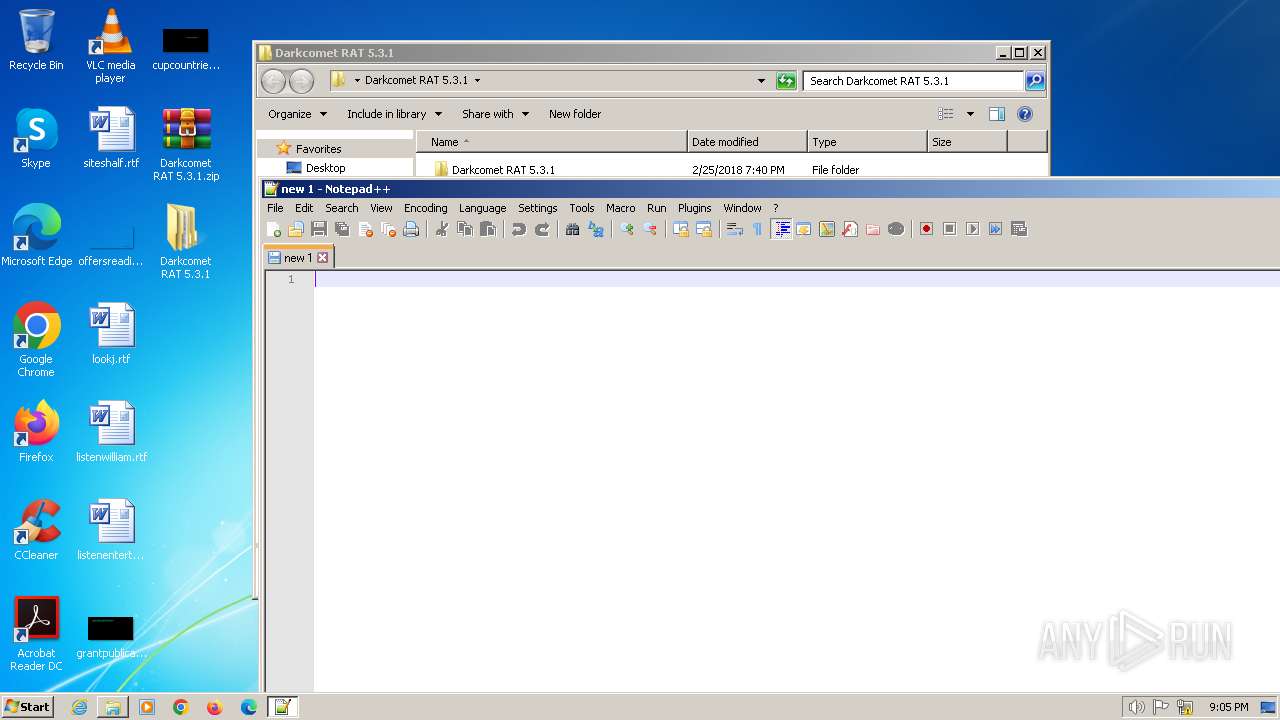
Task: Save the current recorded macro icon
Action: [1019, 229]
